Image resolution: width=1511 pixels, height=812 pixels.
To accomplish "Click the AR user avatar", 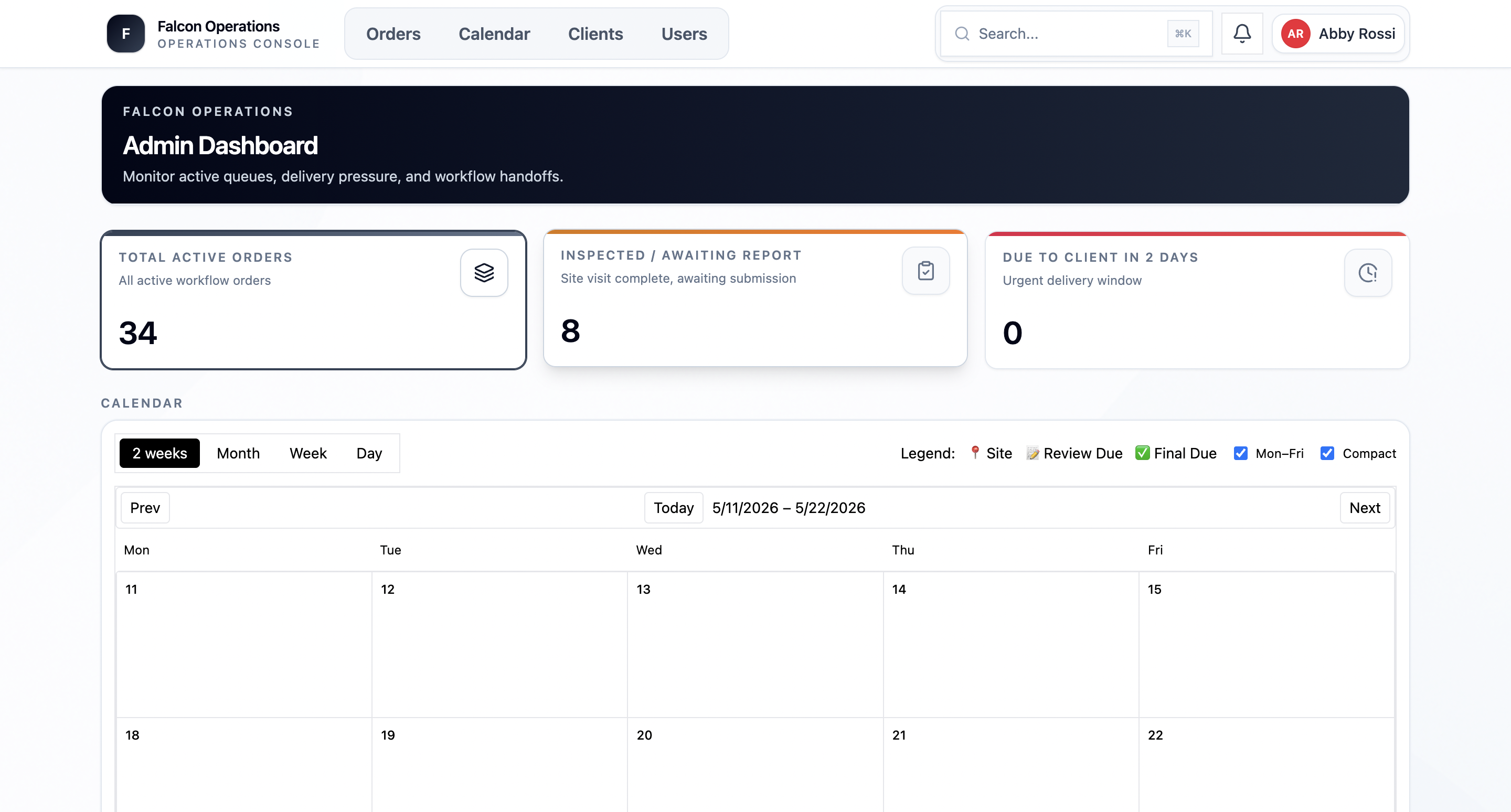I will (x=1295, y=34).
